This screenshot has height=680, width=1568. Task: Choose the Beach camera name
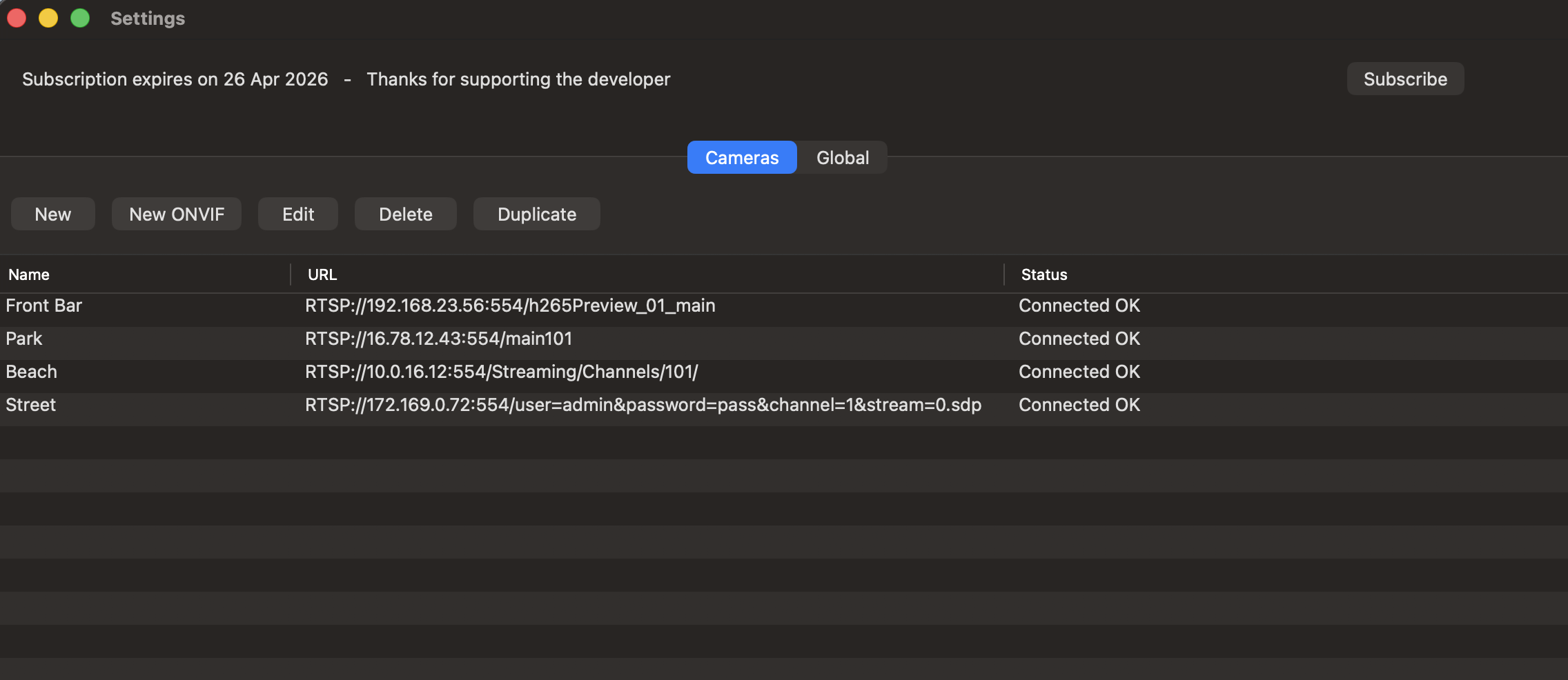tap(32, 372)
